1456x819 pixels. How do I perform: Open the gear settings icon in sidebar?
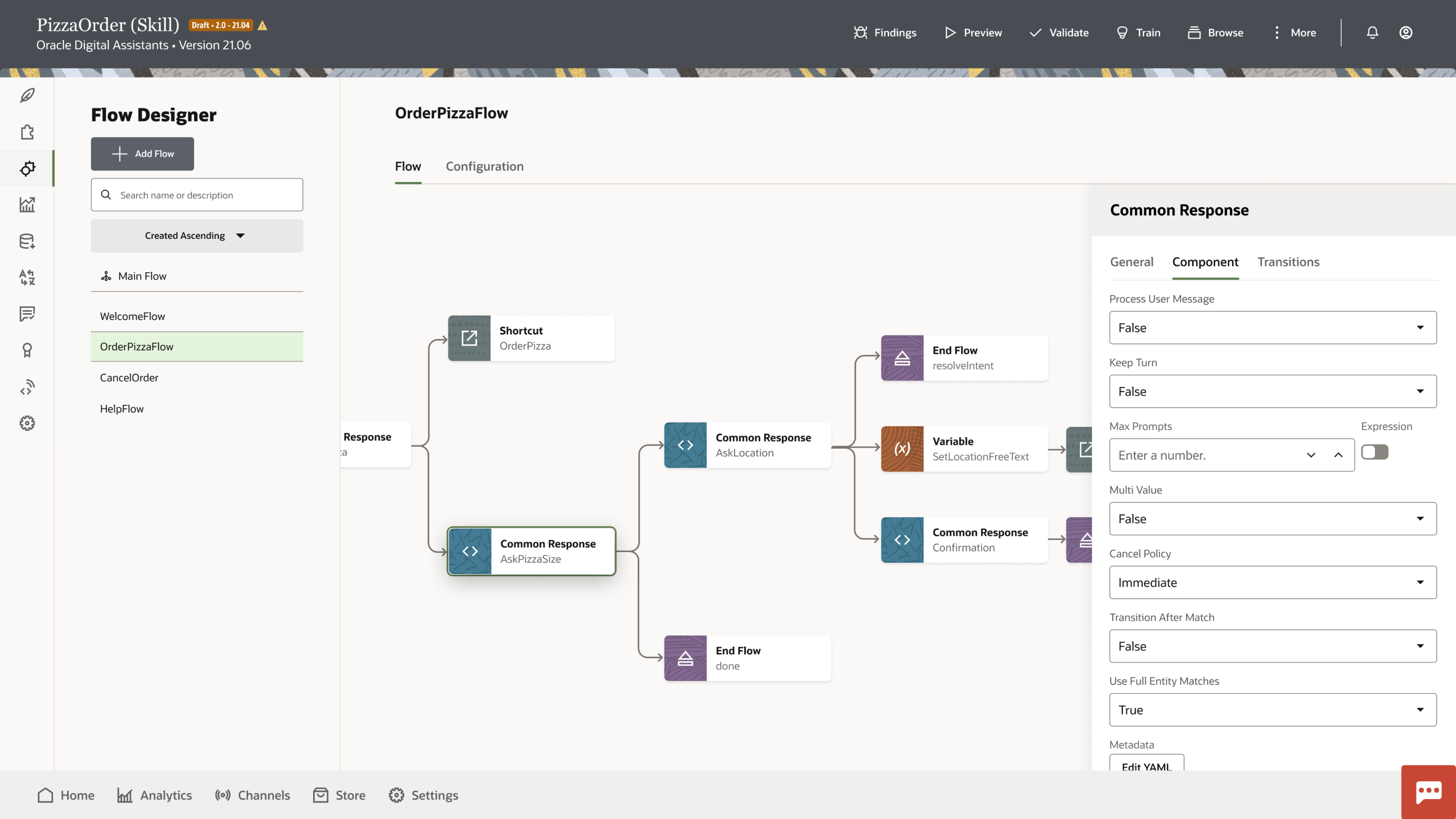pyautogui.click(x=27, y=423)
